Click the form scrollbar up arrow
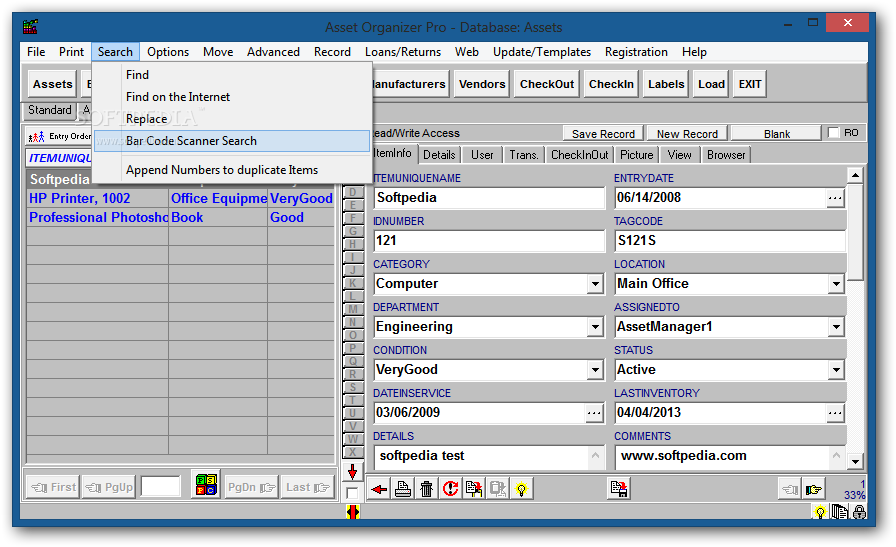Screen dimensions: 896x547 (x=855, y=175)
